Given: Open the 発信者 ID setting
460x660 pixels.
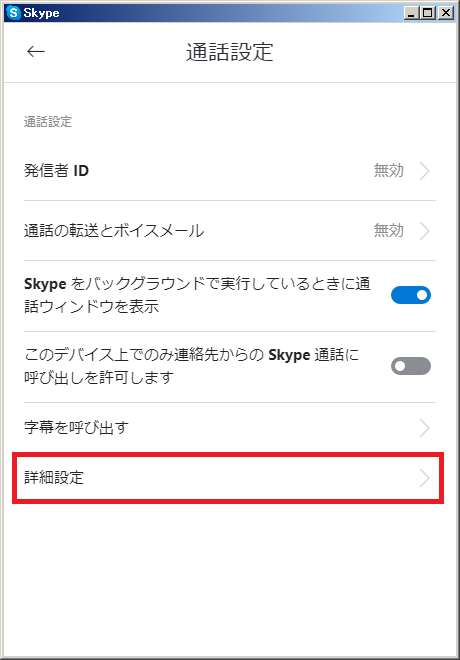Looking at the screenshot, I should [x=230, y=171].
